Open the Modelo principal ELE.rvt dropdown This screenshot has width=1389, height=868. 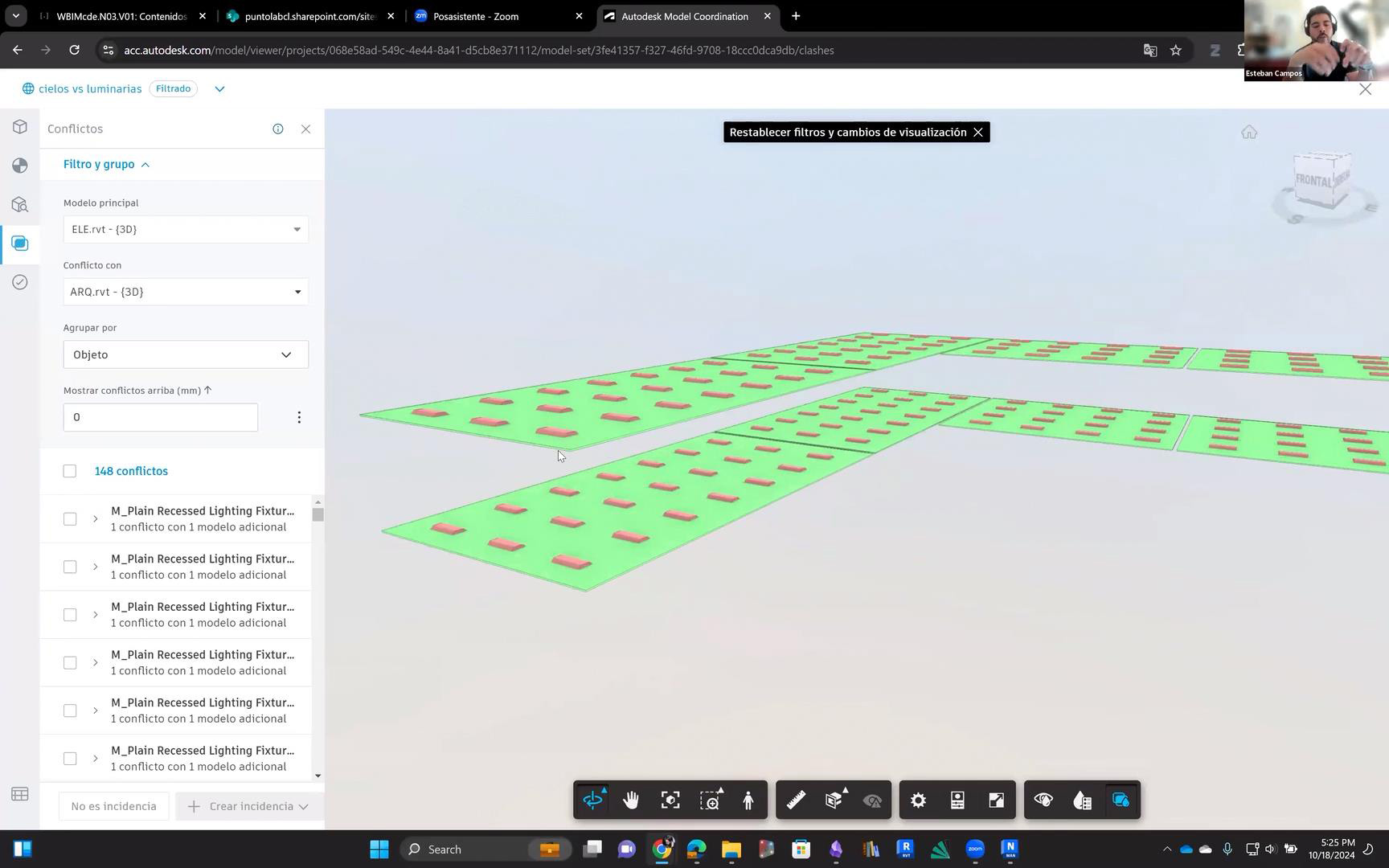coord(186,230)
